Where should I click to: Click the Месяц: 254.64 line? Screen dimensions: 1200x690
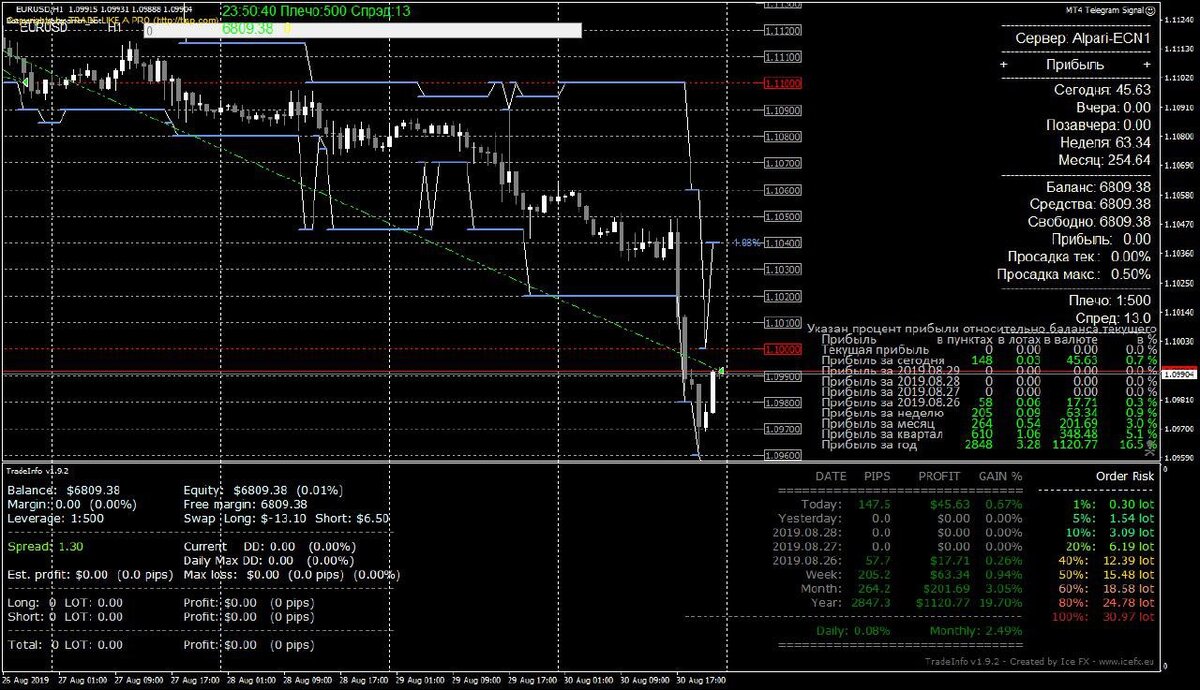point(1104,160)
